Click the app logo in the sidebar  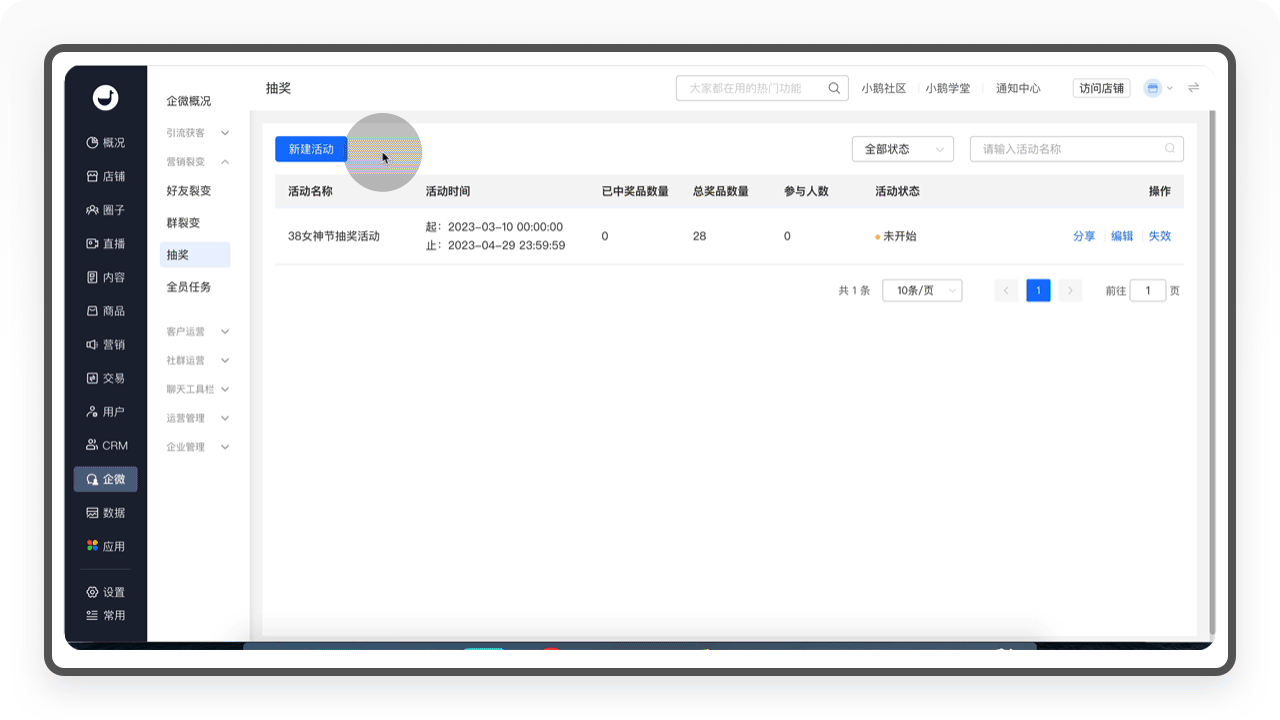point(105,97)
